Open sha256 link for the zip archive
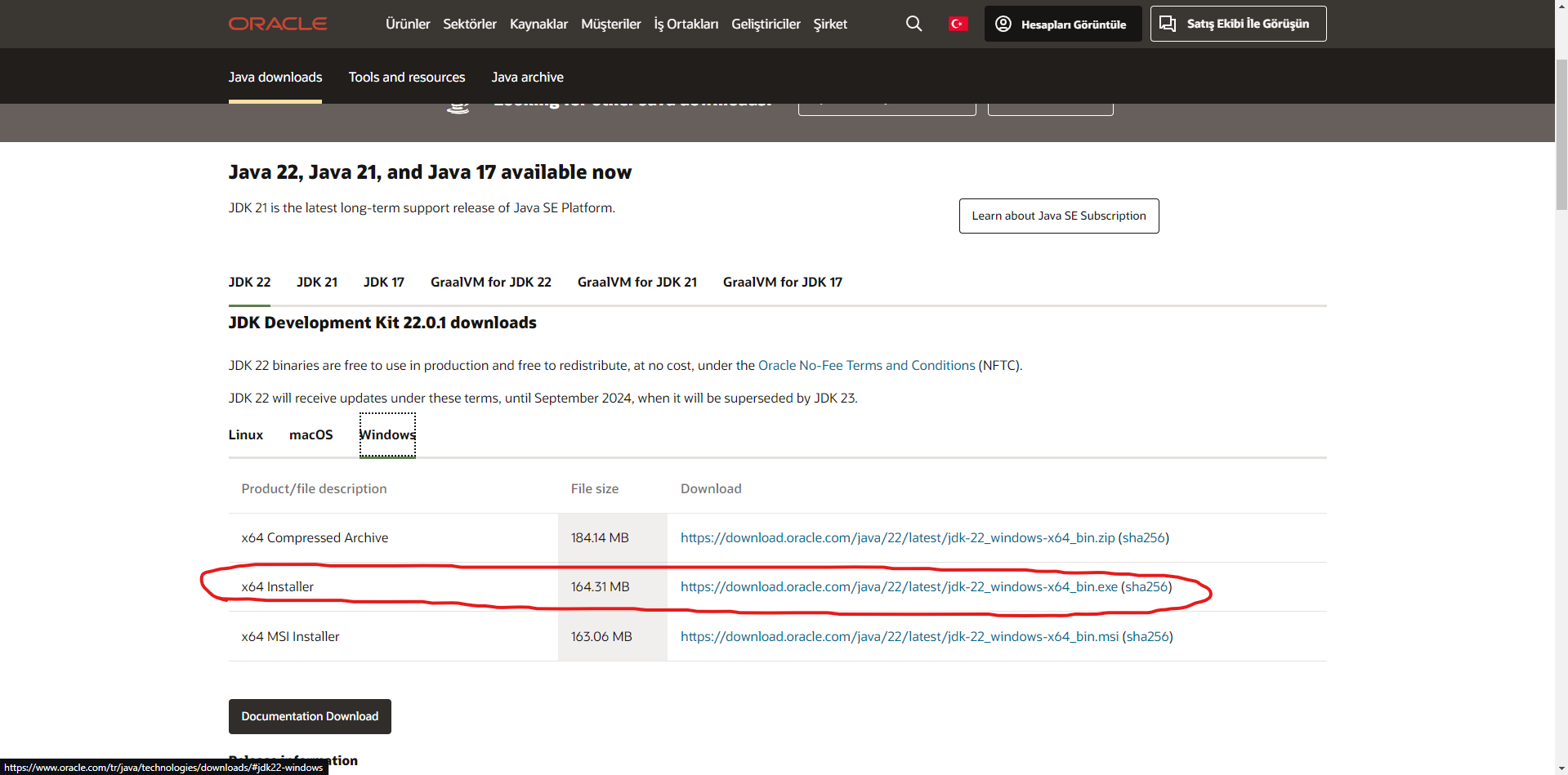 coord(1144,537)
